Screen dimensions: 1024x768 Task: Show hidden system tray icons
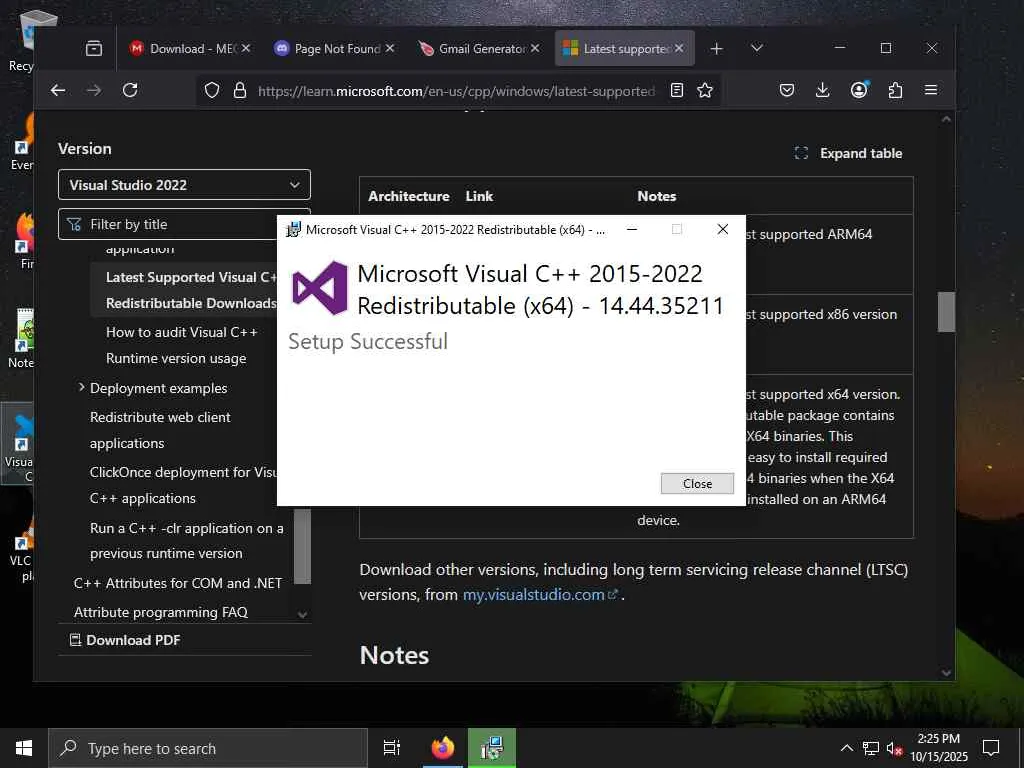tap(846, 748)
